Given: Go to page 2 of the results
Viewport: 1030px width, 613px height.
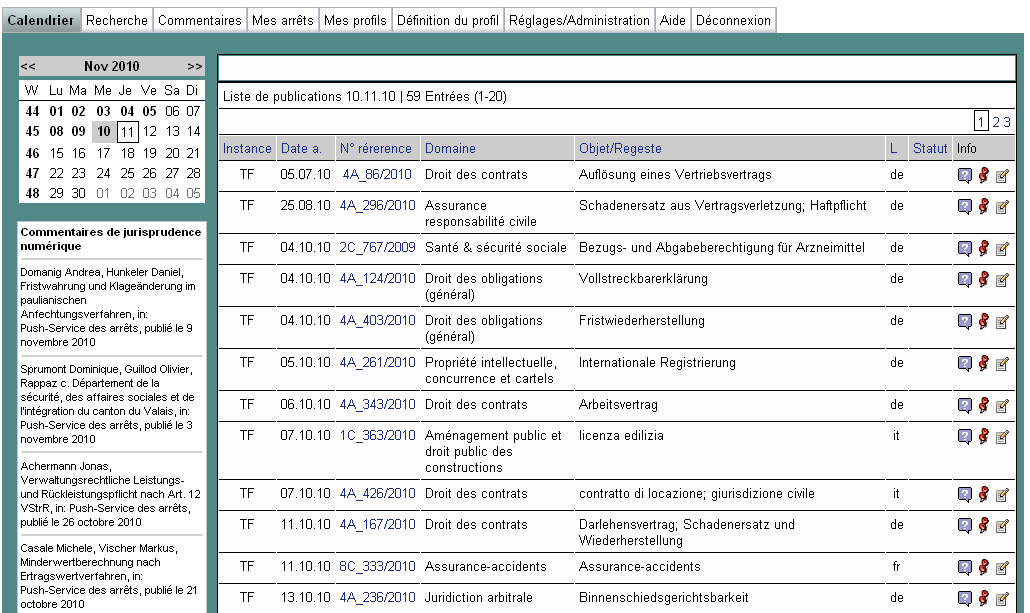Looking at the screenshot, I should [995, 122].
